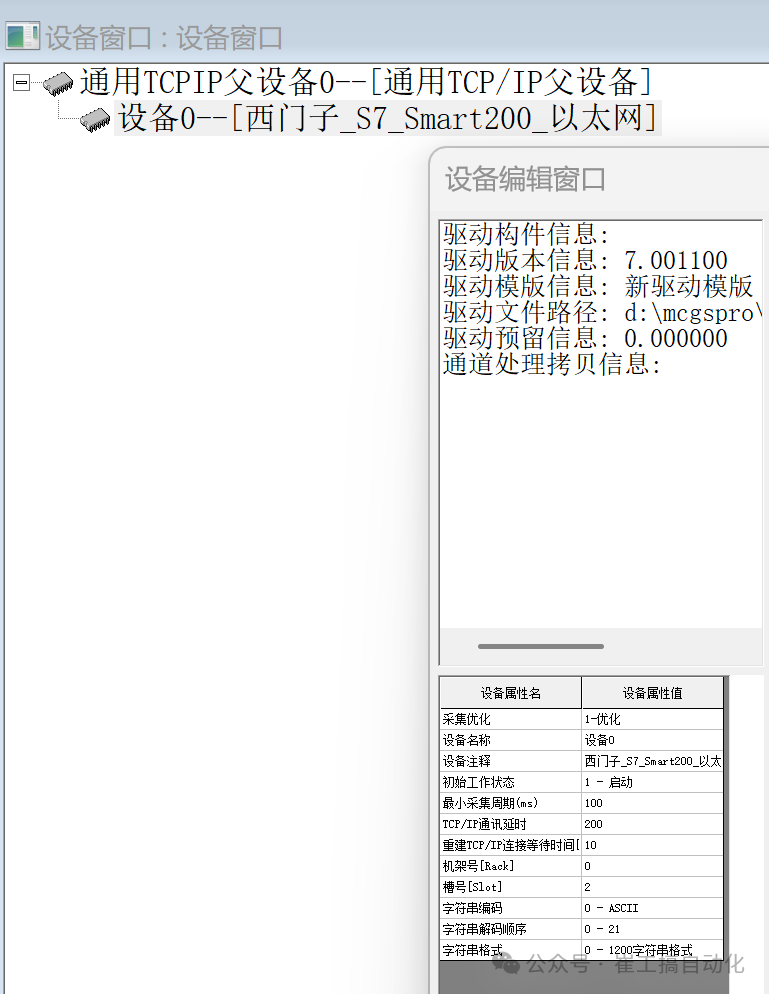Screen dimensions: 769x994
Task: Click the 驱动构件信息 line
Action: (526, 234)
